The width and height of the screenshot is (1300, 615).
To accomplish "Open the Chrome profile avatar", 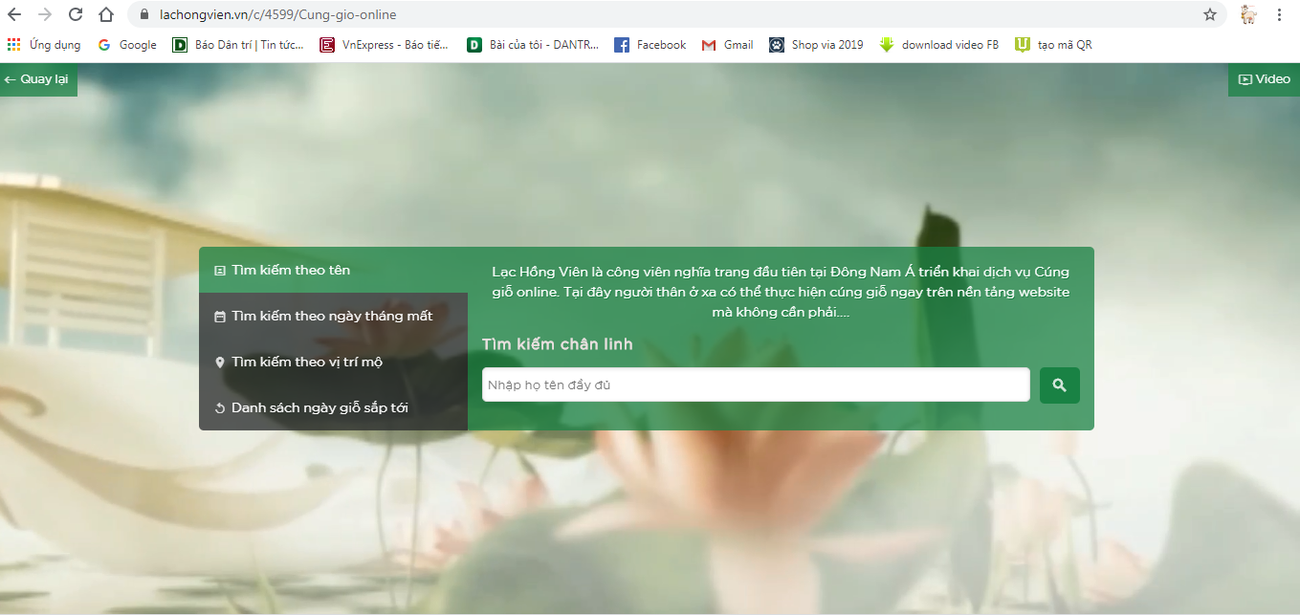I will [1248, 15].
